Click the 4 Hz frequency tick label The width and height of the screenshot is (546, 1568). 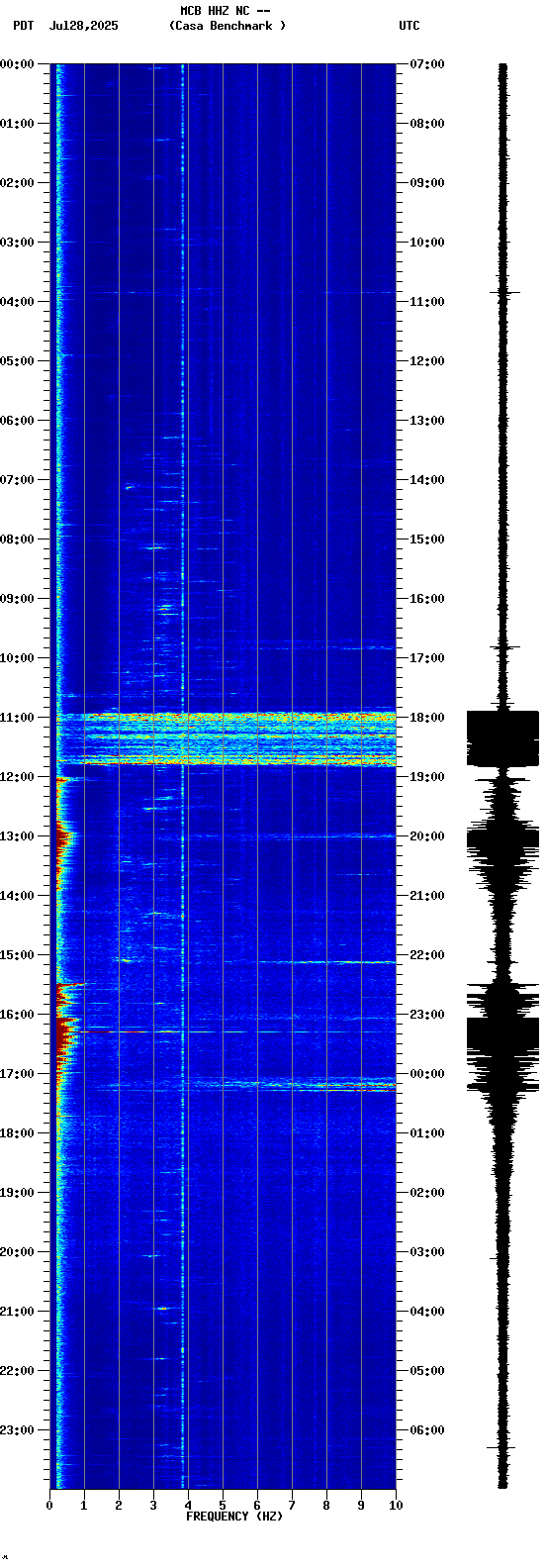(x=188, y=1506)
